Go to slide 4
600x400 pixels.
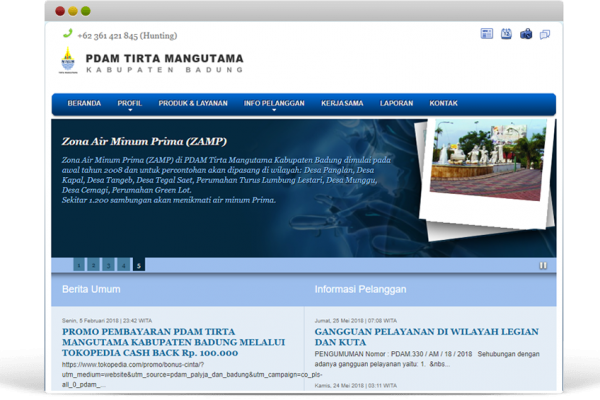(x=123, y=265)
